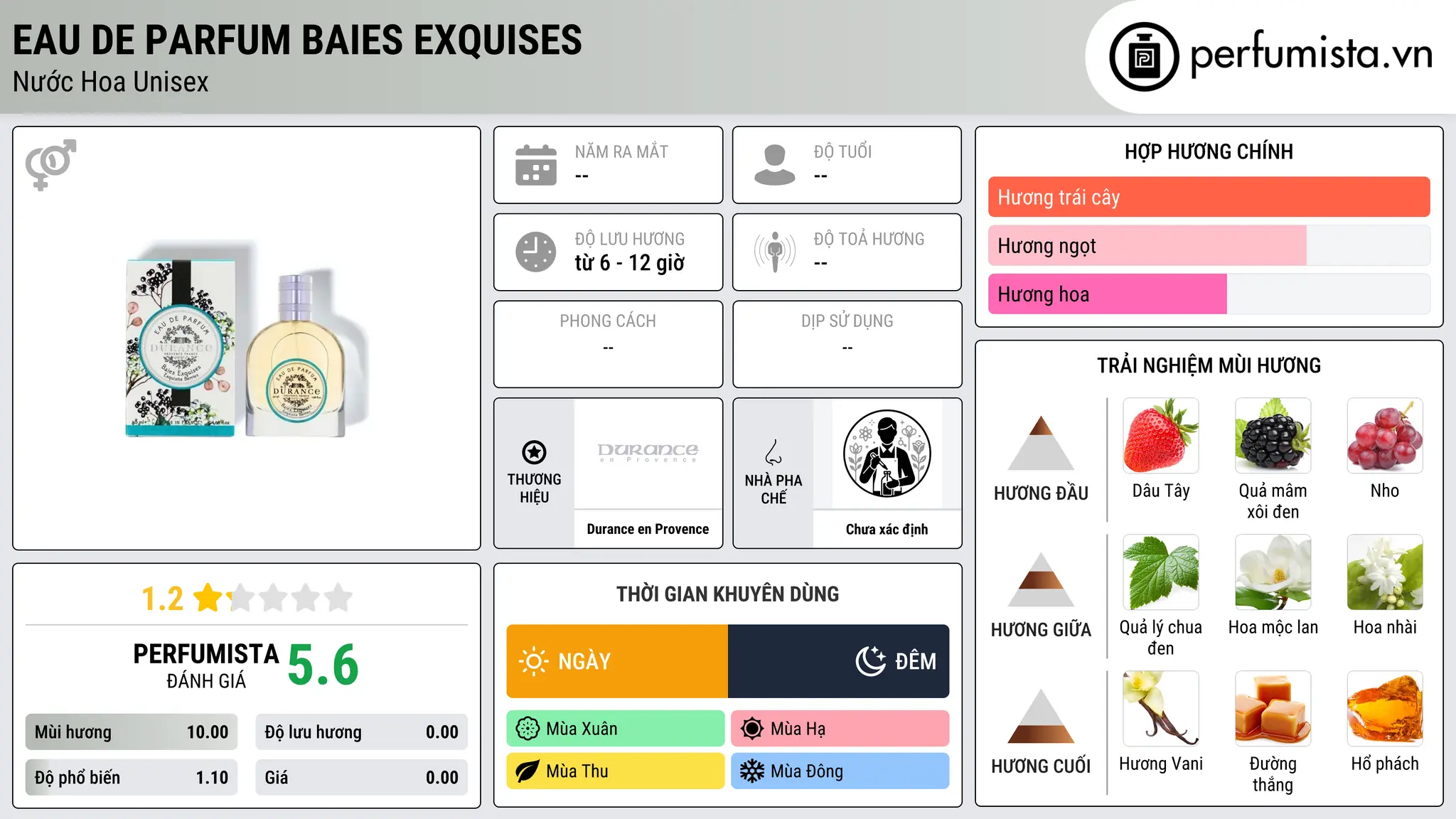1456x819 pixels.
Task: Click the Hương cuối pyramid icon
Action: pos(1041,716)
